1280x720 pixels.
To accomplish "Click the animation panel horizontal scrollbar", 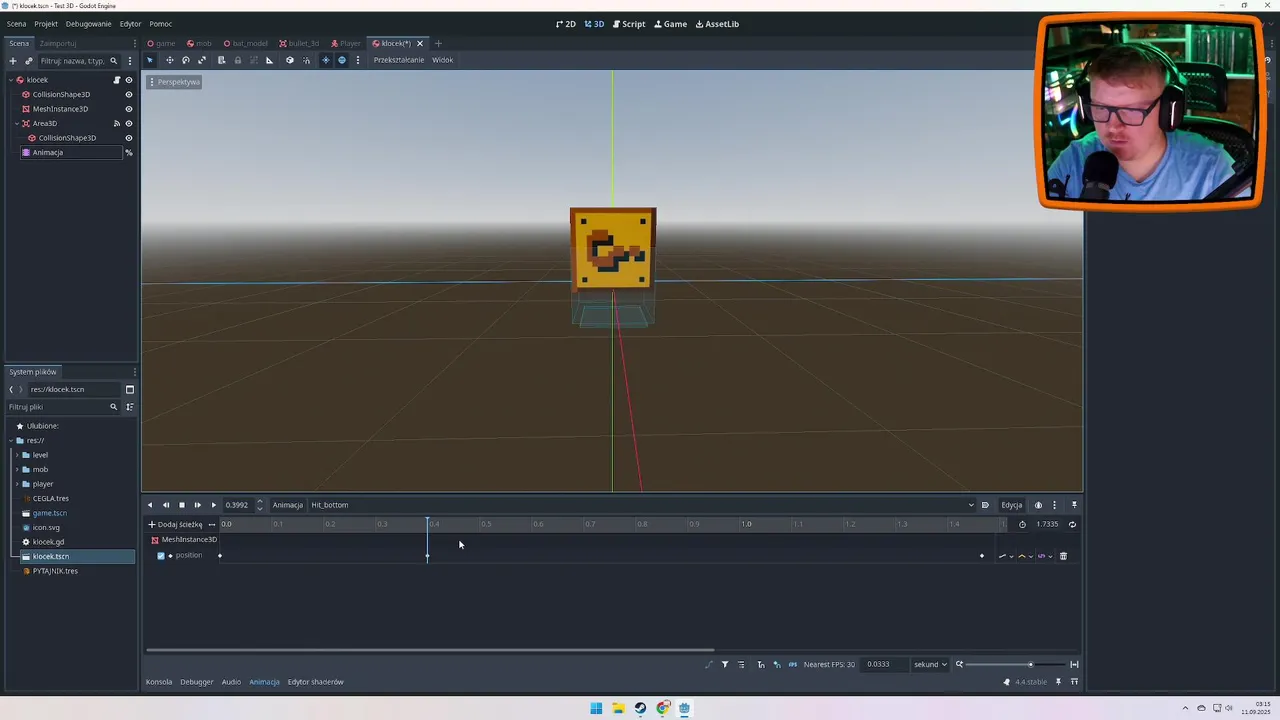I will (430, 650).
